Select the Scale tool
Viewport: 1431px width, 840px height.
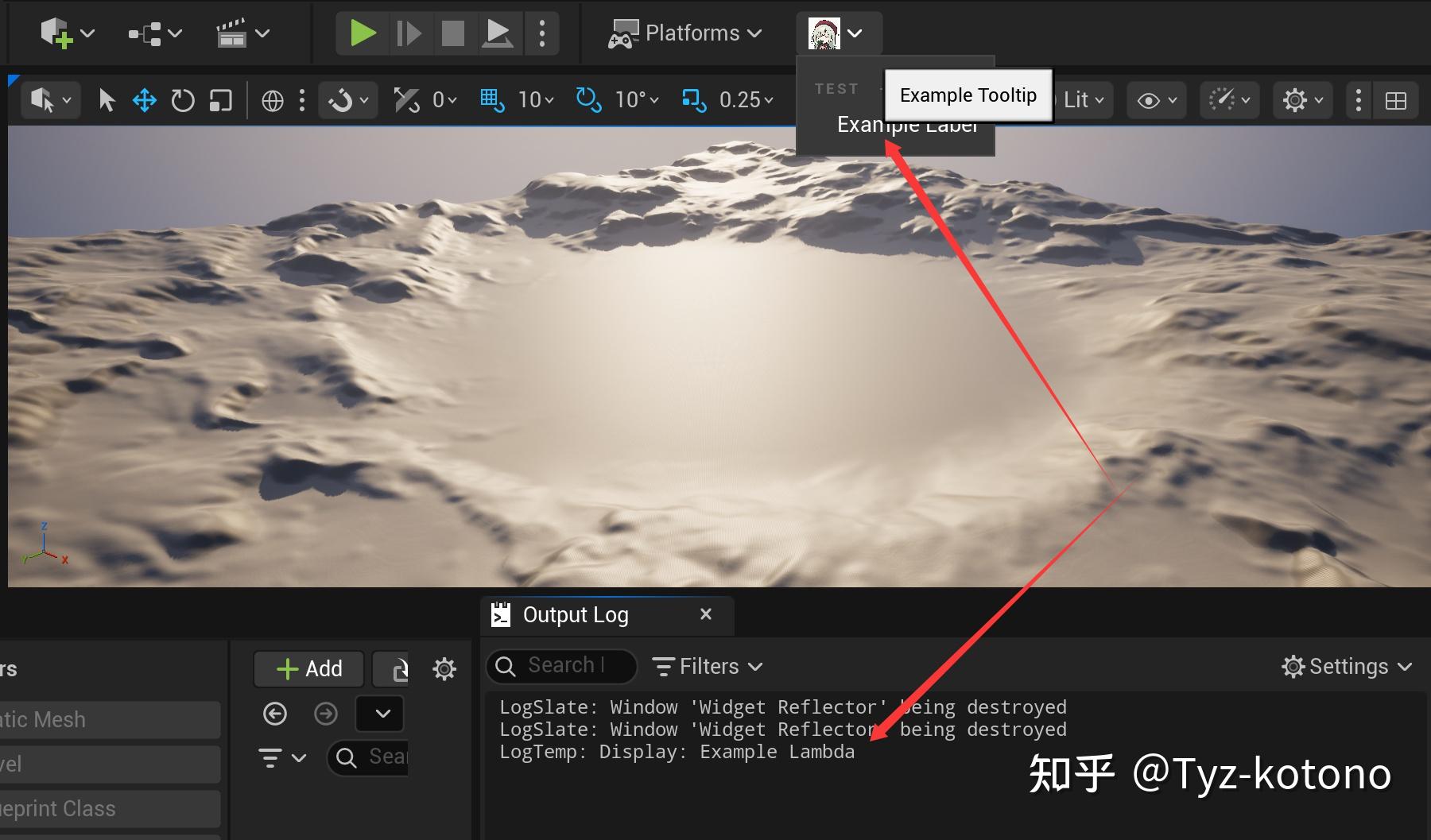[x=220, y=99]
